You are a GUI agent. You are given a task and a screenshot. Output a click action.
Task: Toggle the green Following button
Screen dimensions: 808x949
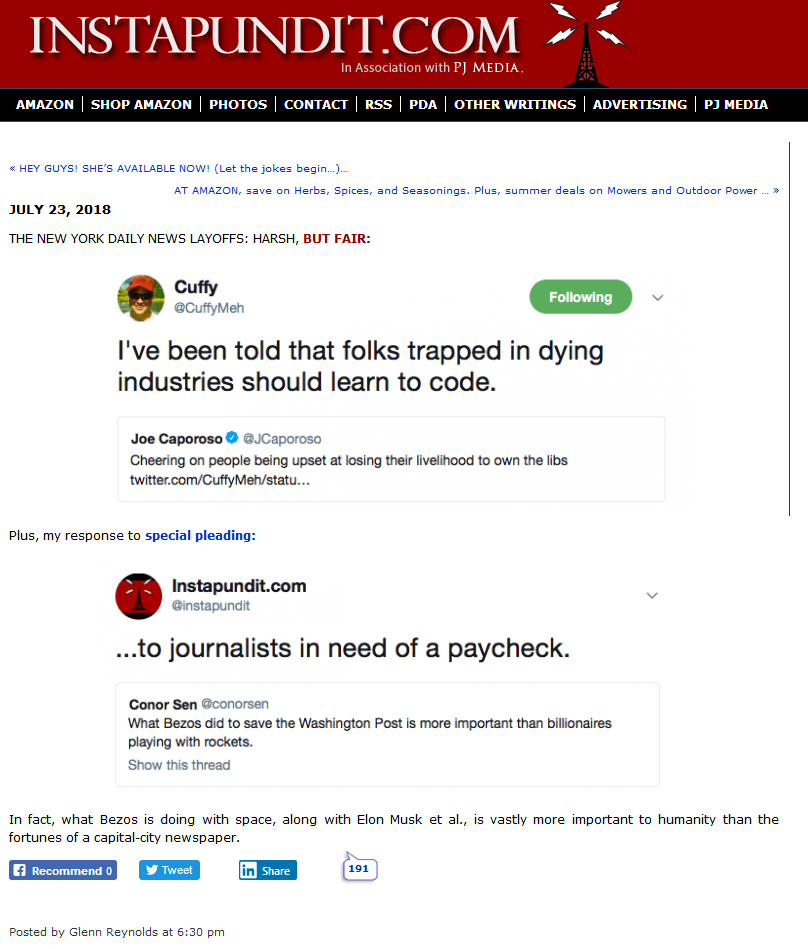580,297
